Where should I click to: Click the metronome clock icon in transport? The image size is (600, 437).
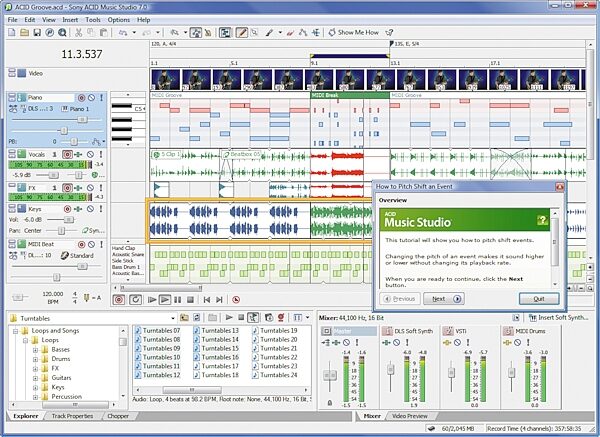click(236, 300)
